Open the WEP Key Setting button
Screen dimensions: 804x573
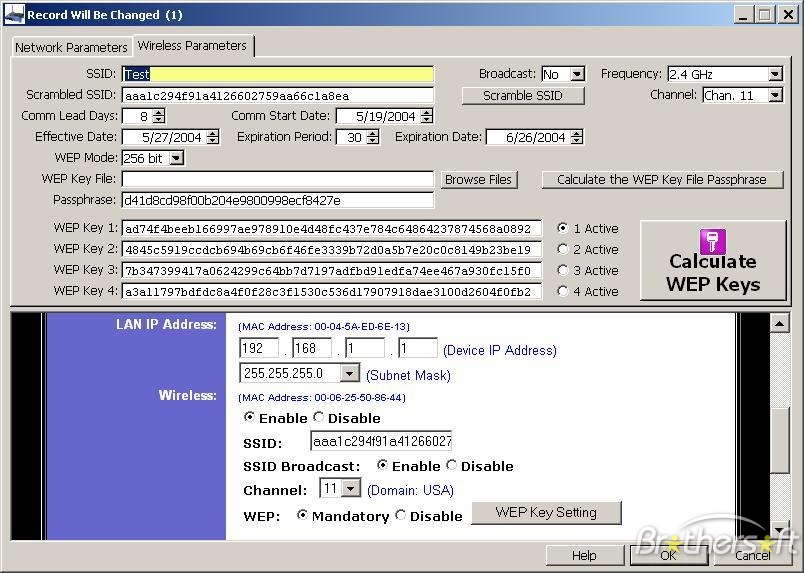[x=546, y=512]
